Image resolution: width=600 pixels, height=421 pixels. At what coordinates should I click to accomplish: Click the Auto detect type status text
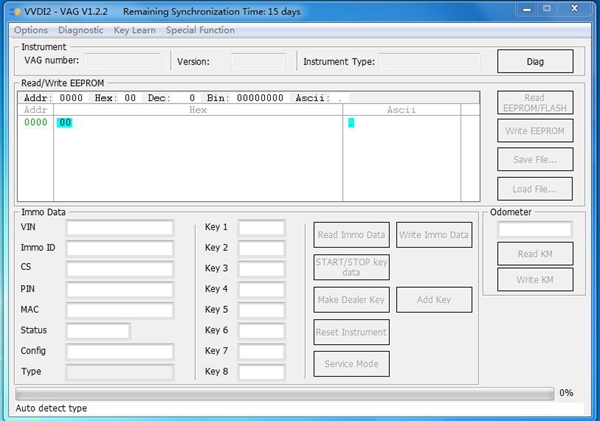pyautogui.click(x=51, y=408)
